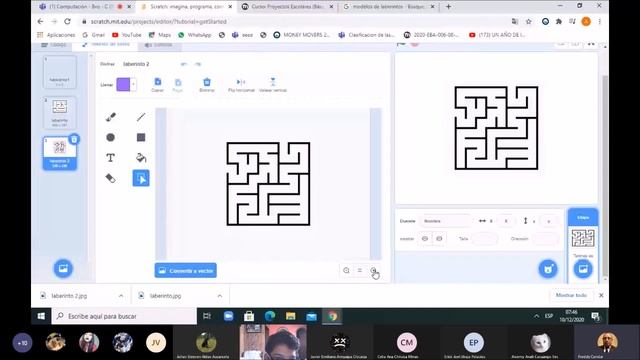
Task: Open the YouTube bookmark
Action: click(127, 35)
